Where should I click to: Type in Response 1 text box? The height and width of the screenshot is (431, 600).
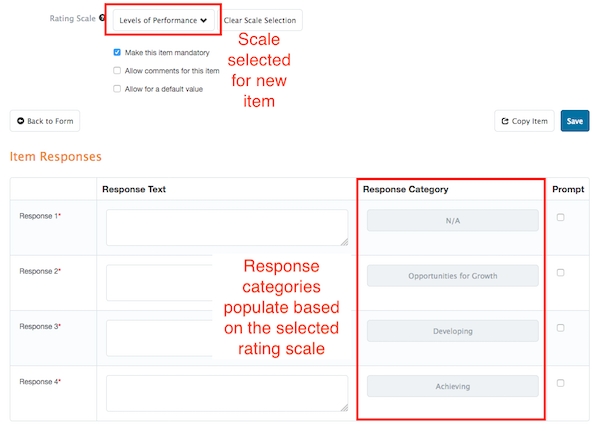[227, 227]
